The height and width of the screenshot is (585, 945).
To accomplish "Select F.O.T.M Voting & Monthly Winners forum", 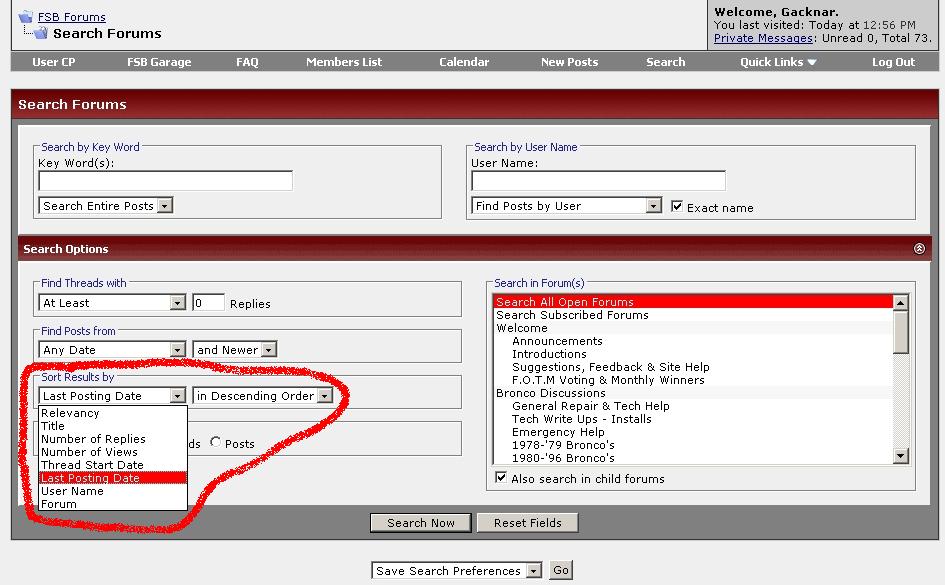I will pos(693,380).
